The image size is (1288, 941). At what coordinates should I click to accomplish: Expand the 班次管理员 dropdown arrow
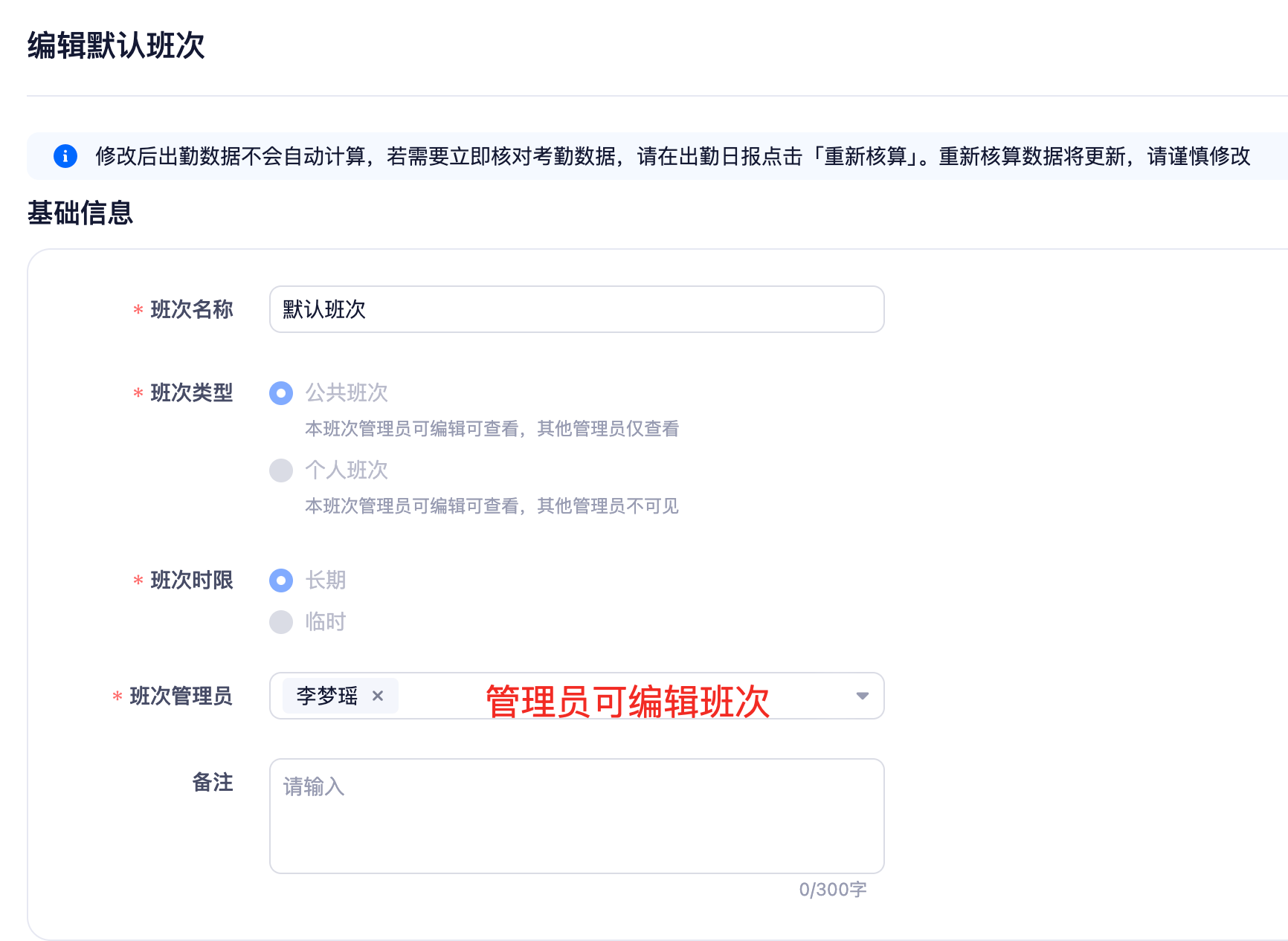point(862,696)
